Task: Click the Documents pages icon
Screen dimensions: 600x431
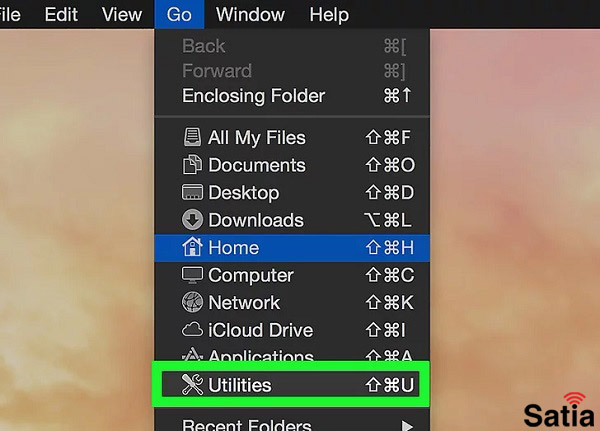Action: (192, 165)
